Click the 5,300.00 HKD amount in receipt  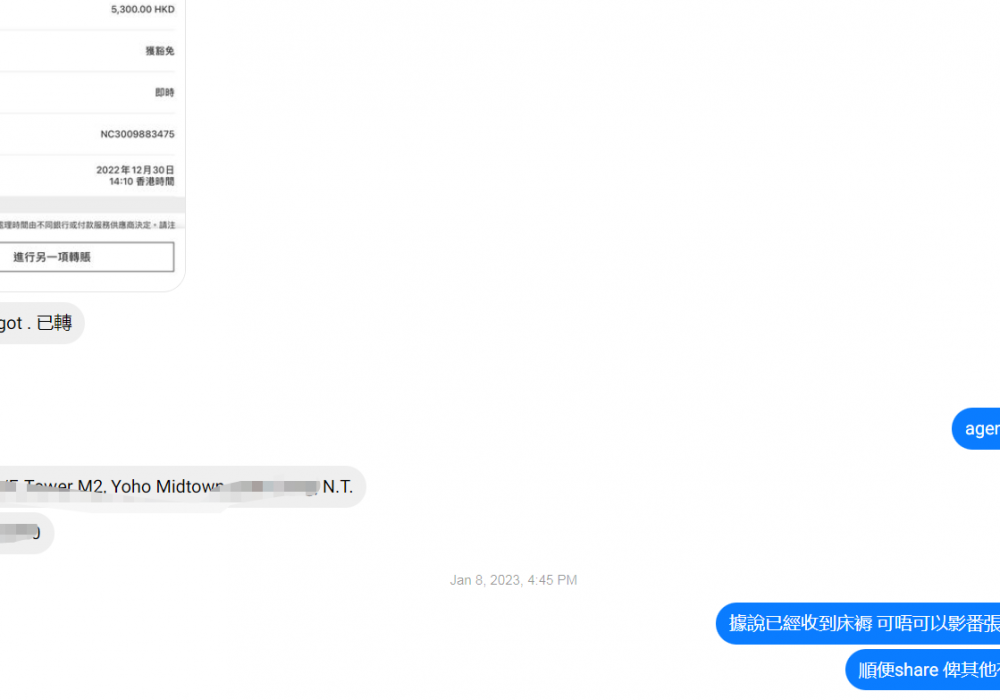pos(142,10)
